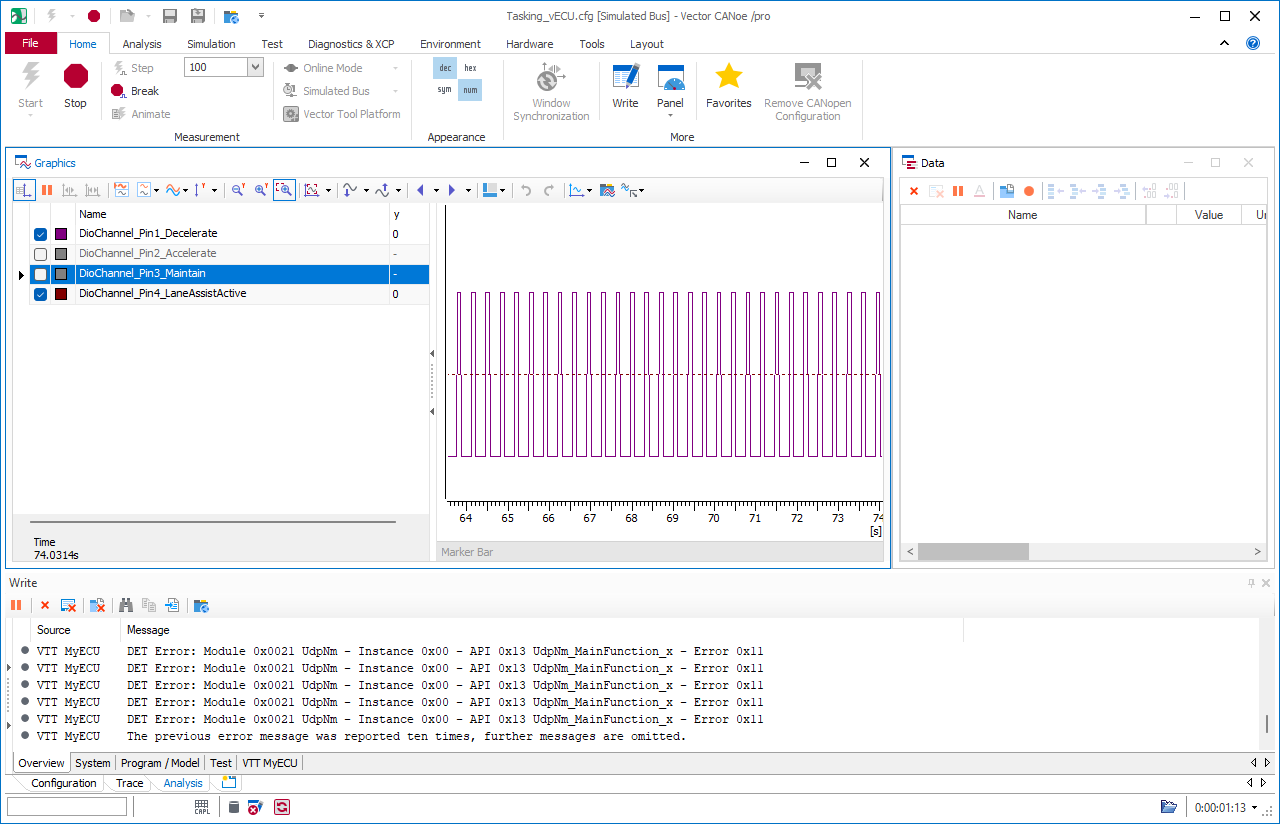Expand the DioChannel_Pin3_Maintain row arrow

point(21,274)
